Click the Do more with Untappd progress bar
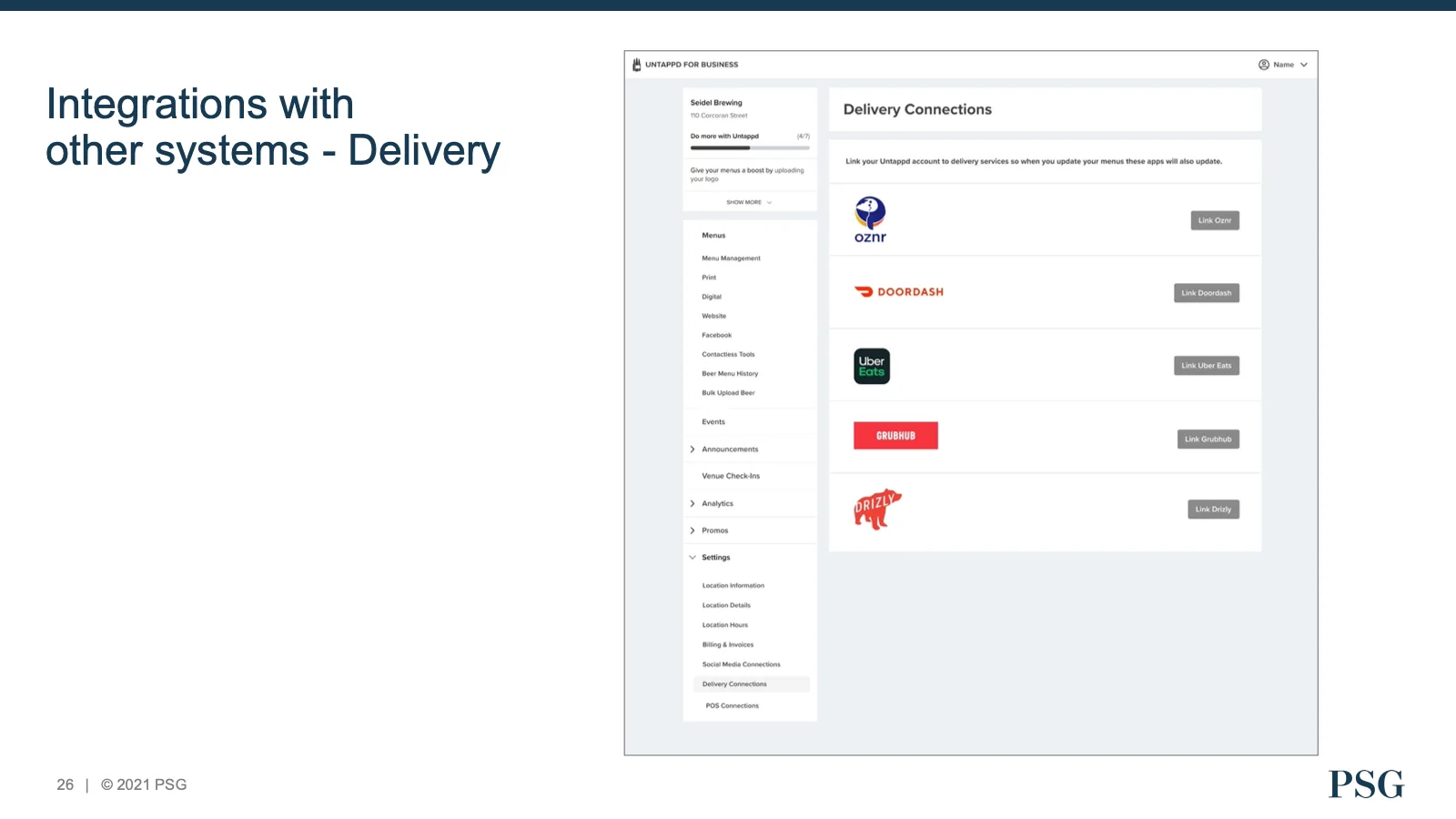This screenshot has width=1456, height=819. [750, 147]
